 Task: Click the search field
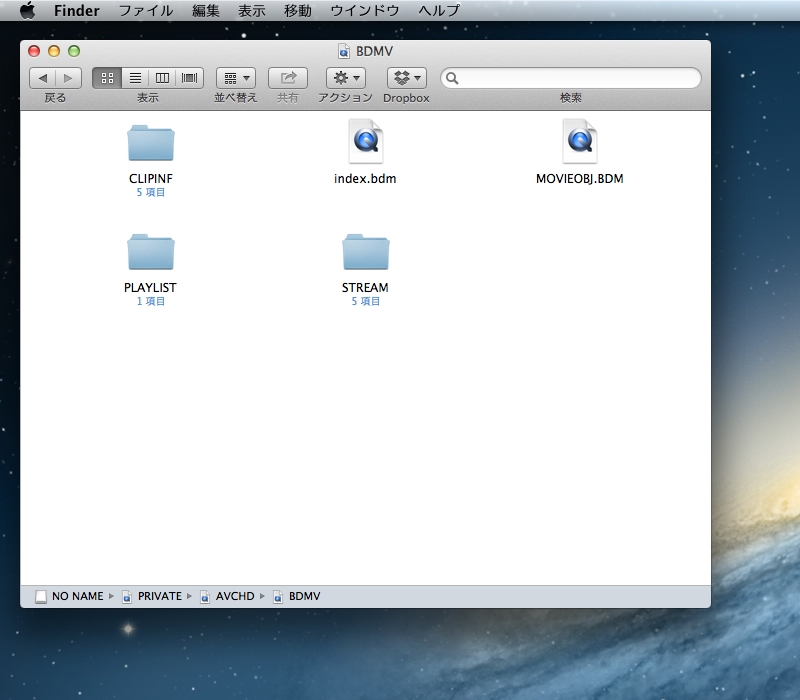[x=570, y=78]
